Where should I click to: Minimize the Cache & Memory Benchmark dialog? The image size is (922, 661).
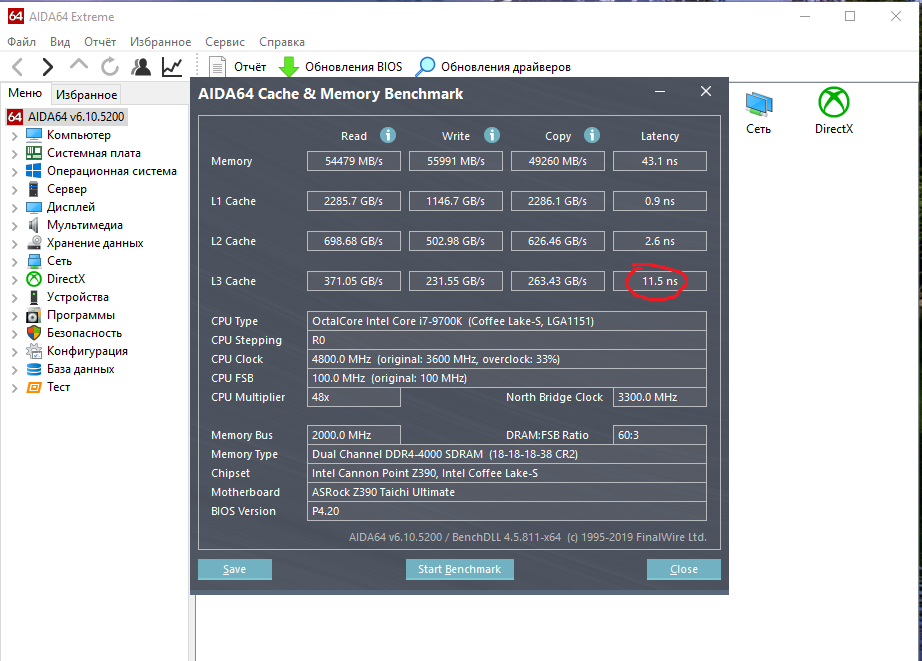click(660, 92)
